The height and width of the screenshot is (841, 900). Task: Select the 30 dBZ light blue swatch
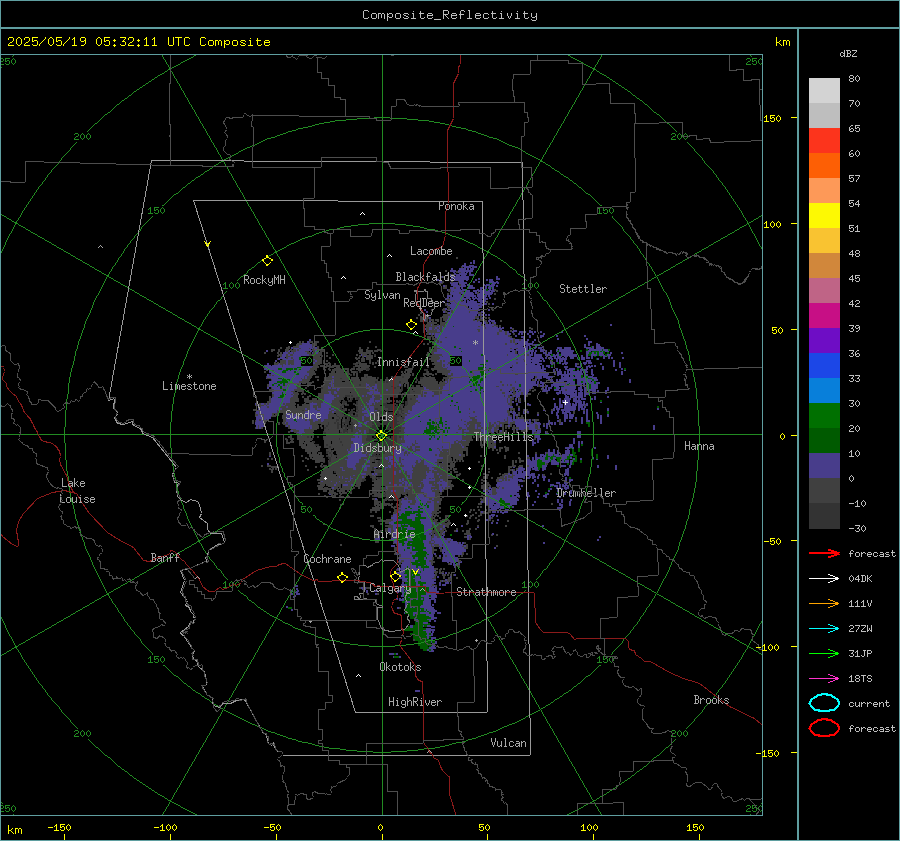point(824,390)
